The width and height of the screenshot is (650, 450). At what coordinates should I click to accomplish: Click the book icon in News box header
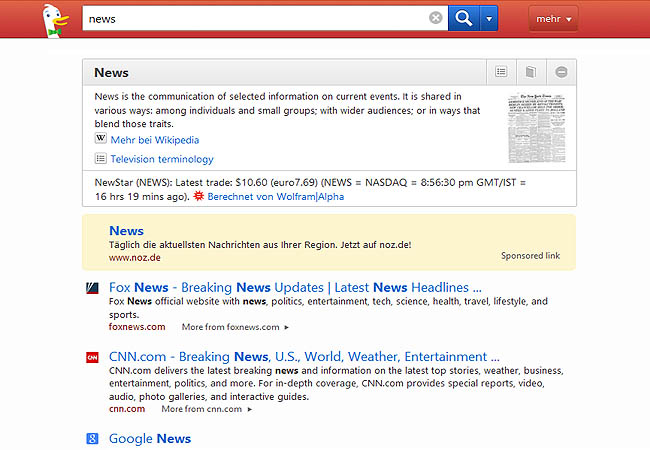click(531, 72)
